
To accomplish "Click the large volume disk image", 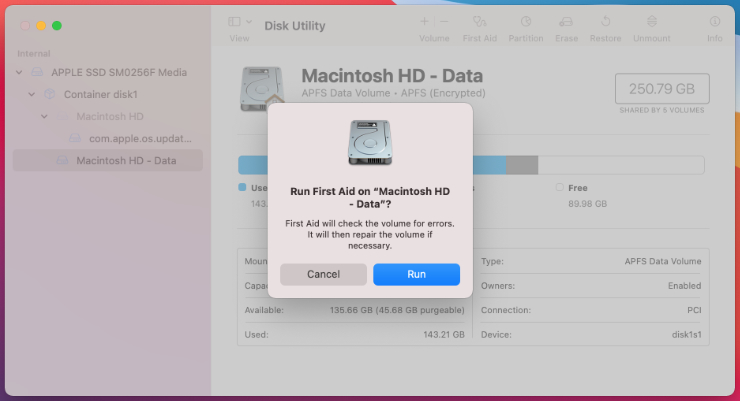I will tap(262, 89).
